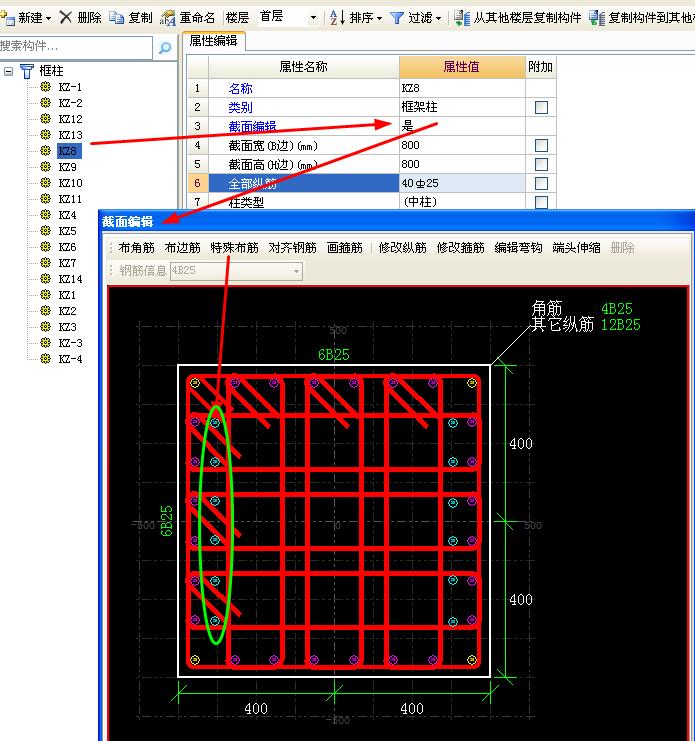Screen dimensions: 695x741
Task: Click the 柱类型 value cell (中柱)
Action: pyautogui.click(x=462, y=202)
